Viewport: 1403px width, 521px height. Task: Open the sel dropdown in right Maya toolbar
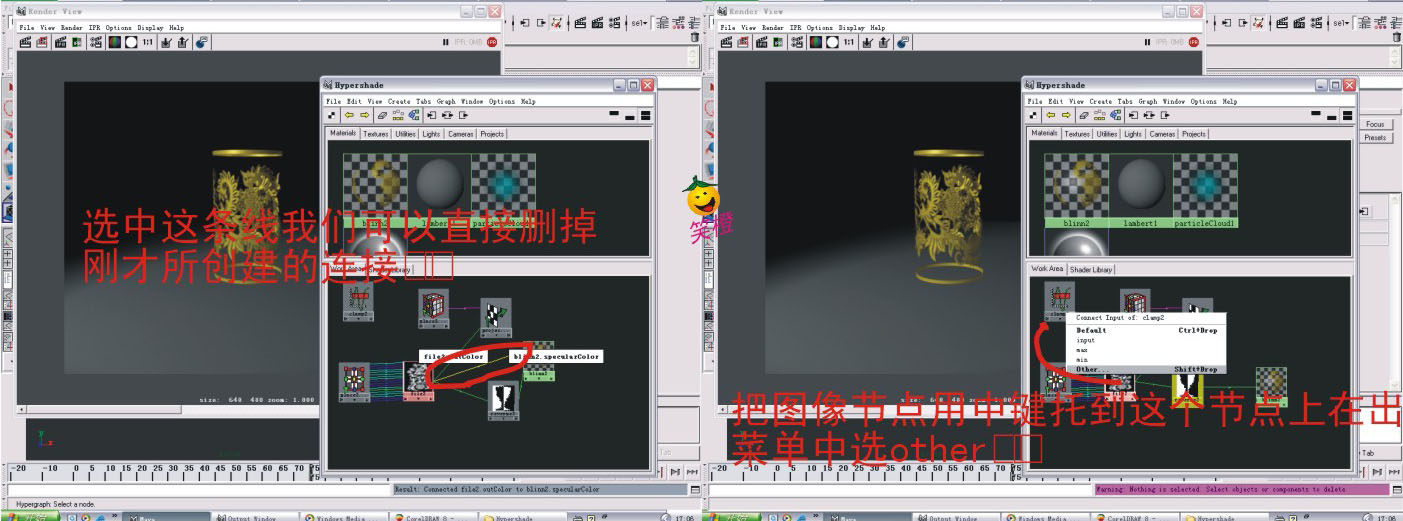1340,23
